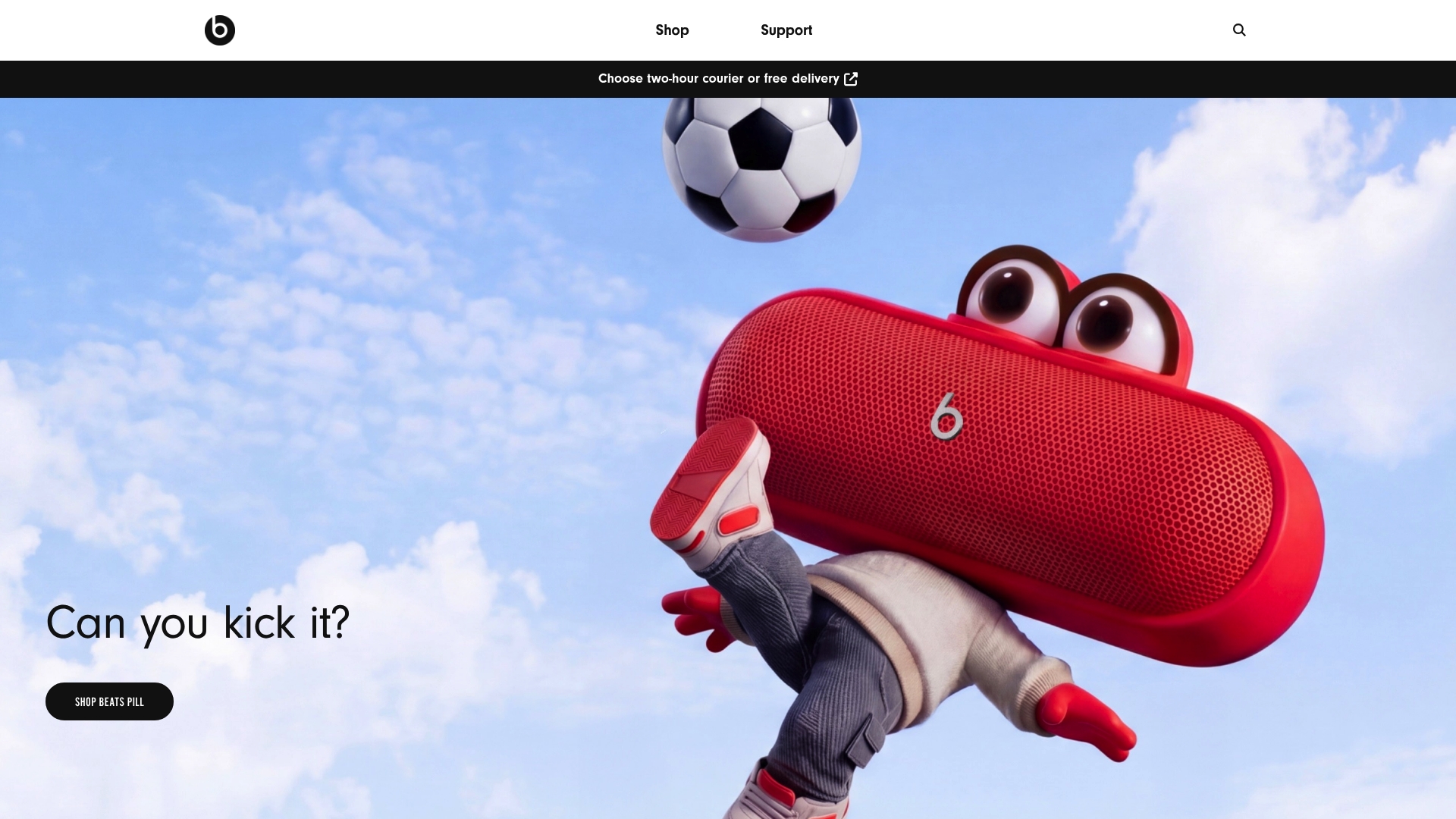Open the search magnifier icon
The height and width of the screenshot is (819, 1456).
tap(1239, 30)
